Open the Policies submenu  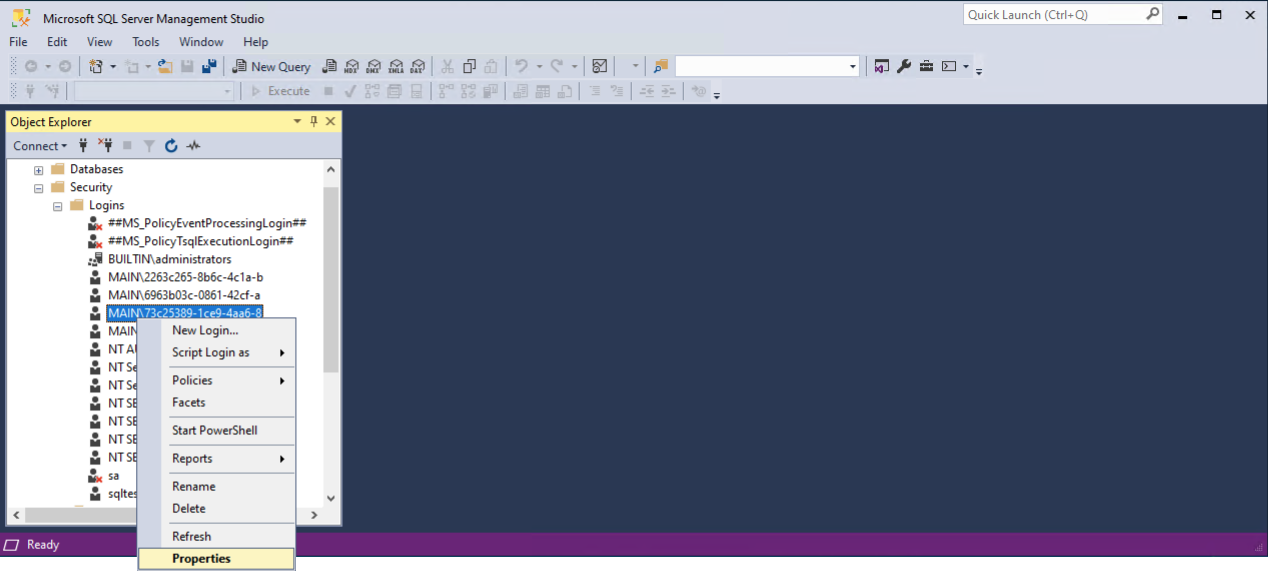pyautogui.click(x=216, y=380)
